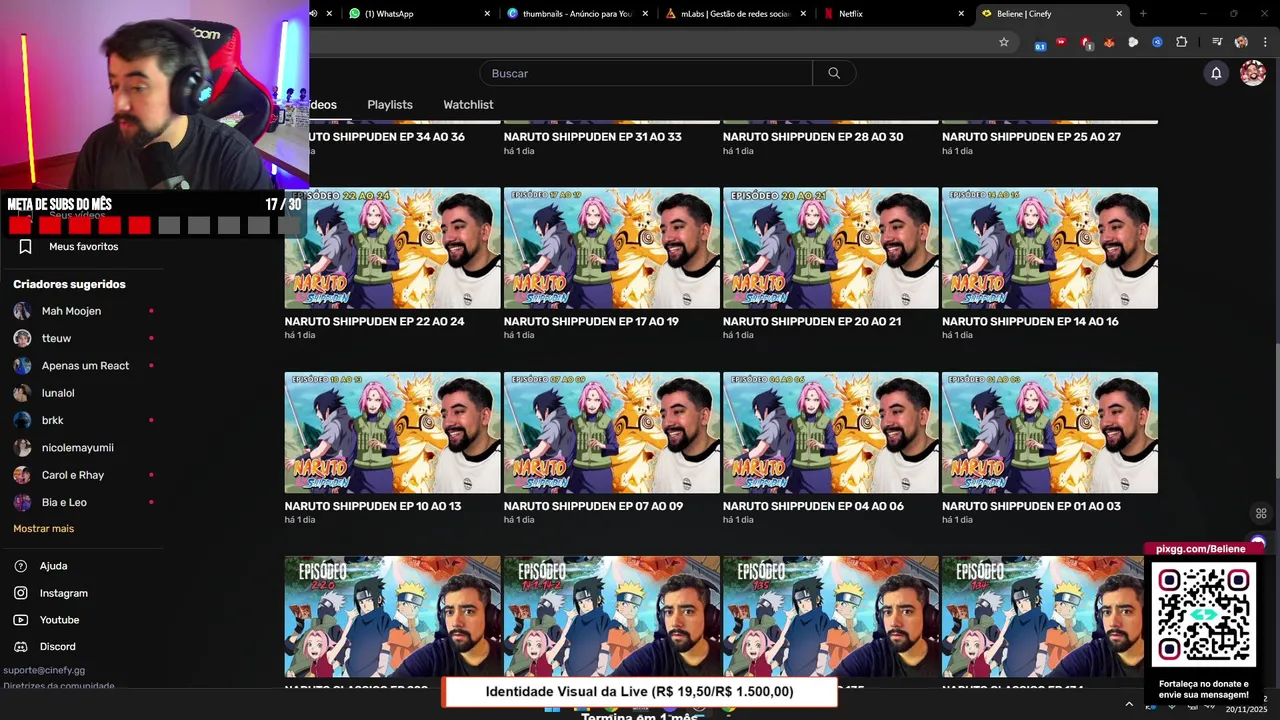Click the Youtube icon in sidebar
Screen dimensions: 1280x720
point(21,620)
